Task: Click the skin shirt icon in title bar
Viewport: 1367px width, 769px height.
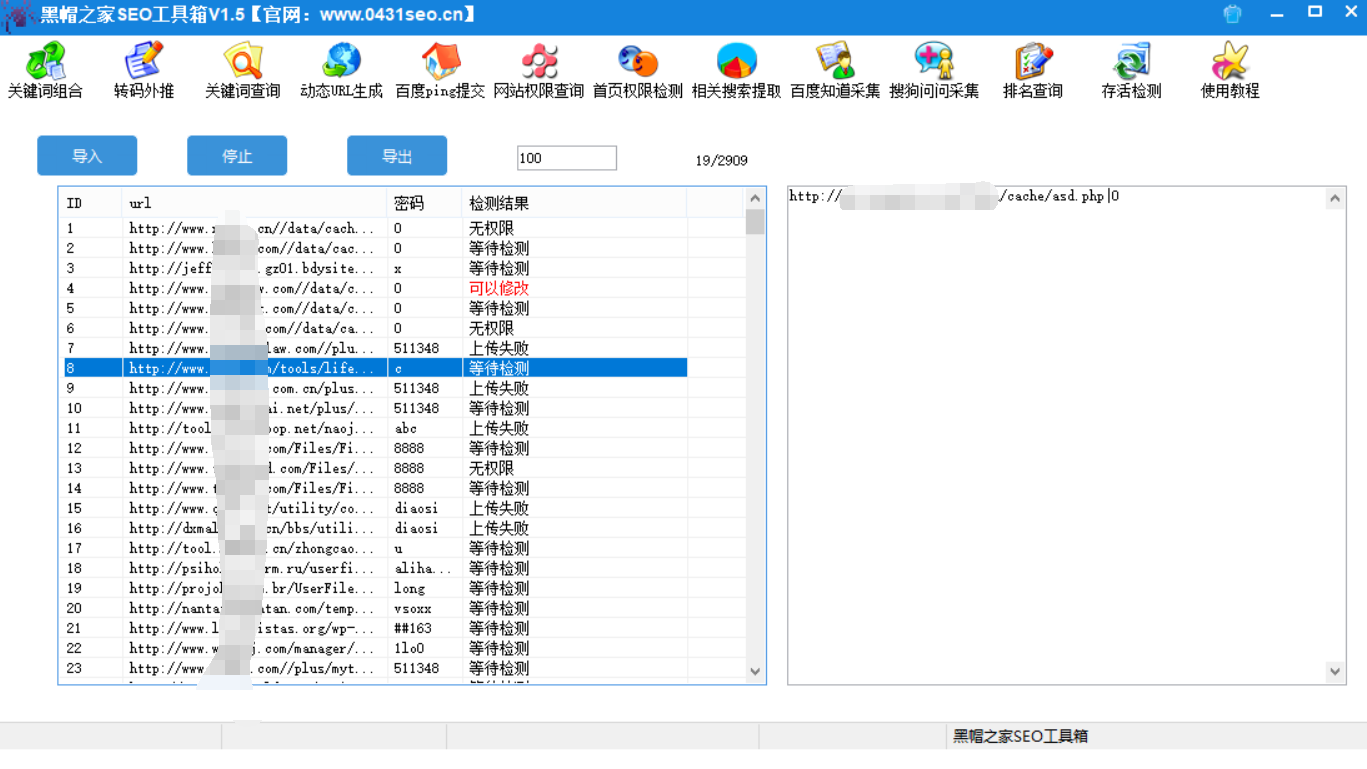Action: click(1233, 14)
